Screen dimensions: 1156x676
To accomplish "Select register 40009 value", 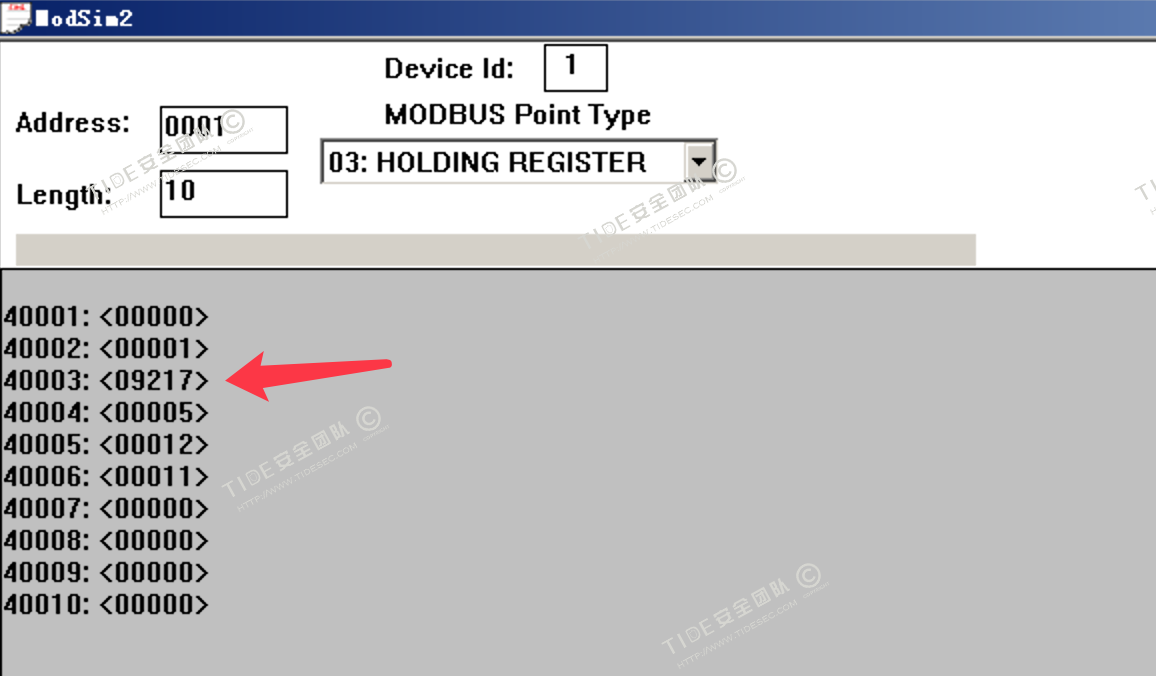I will pos(154,573).
